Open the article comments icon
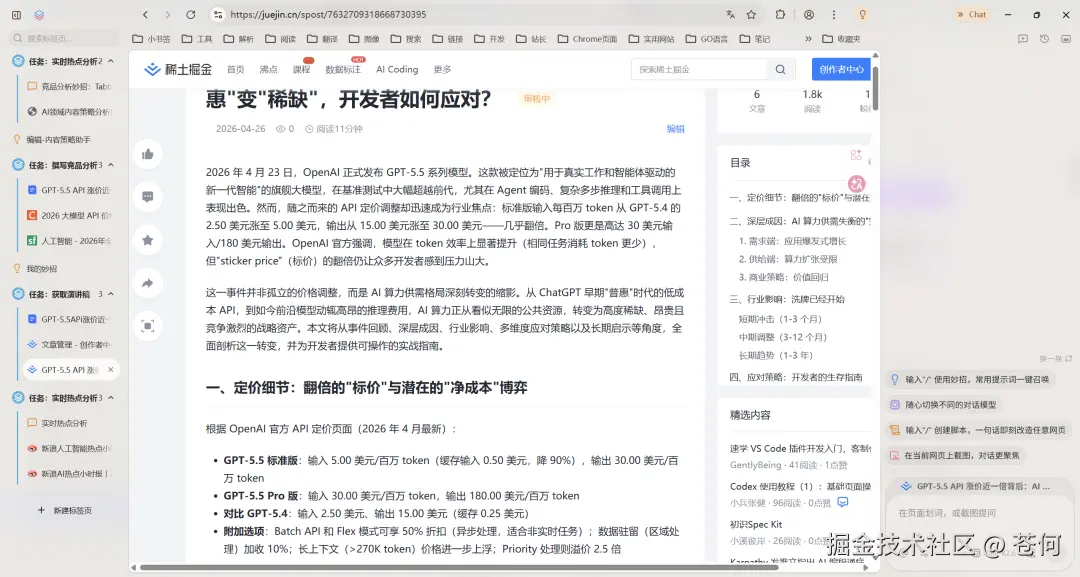The image size is (1080, 577). 147,197
